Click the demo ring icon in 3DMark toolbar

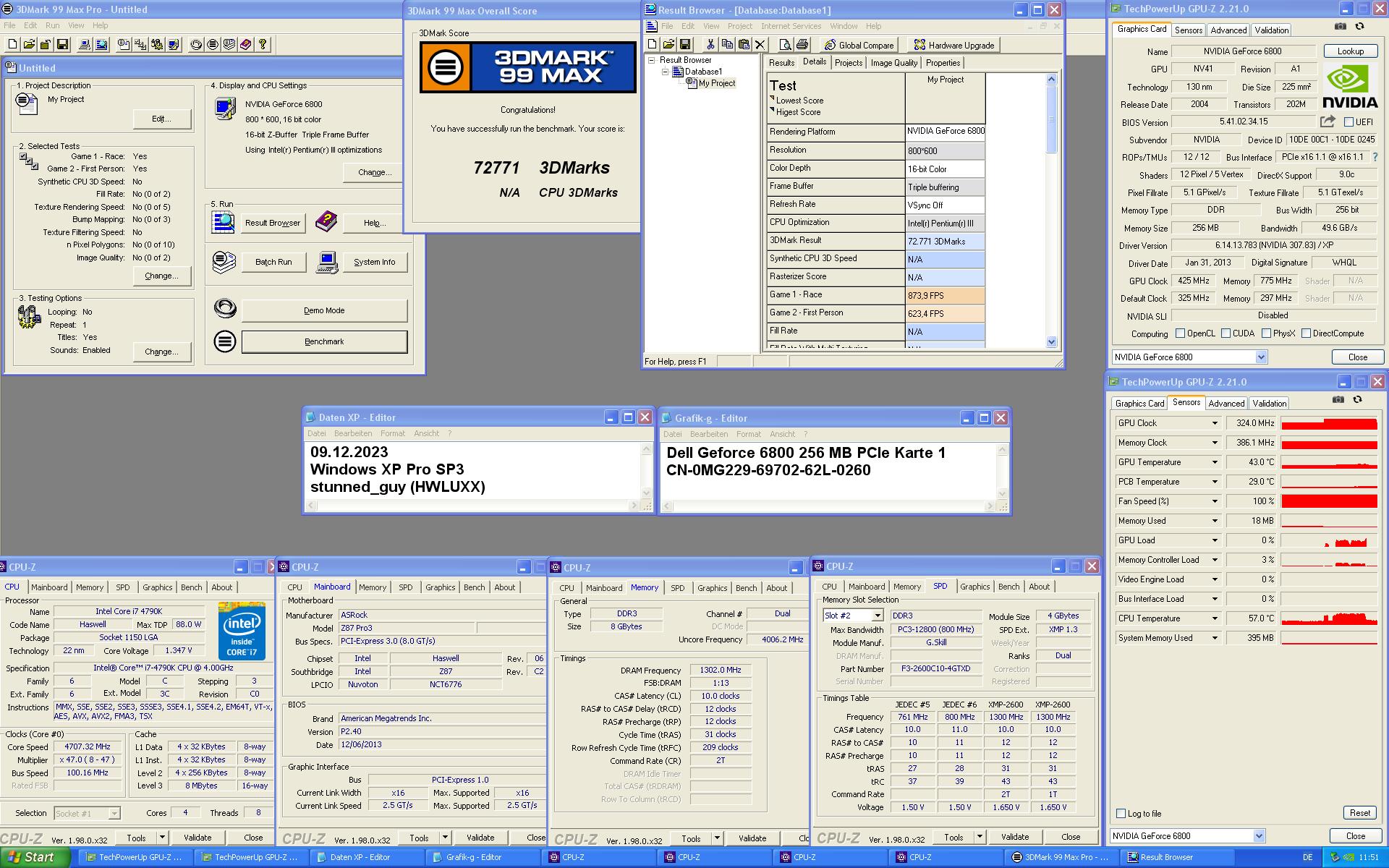[x=196, y=45]
